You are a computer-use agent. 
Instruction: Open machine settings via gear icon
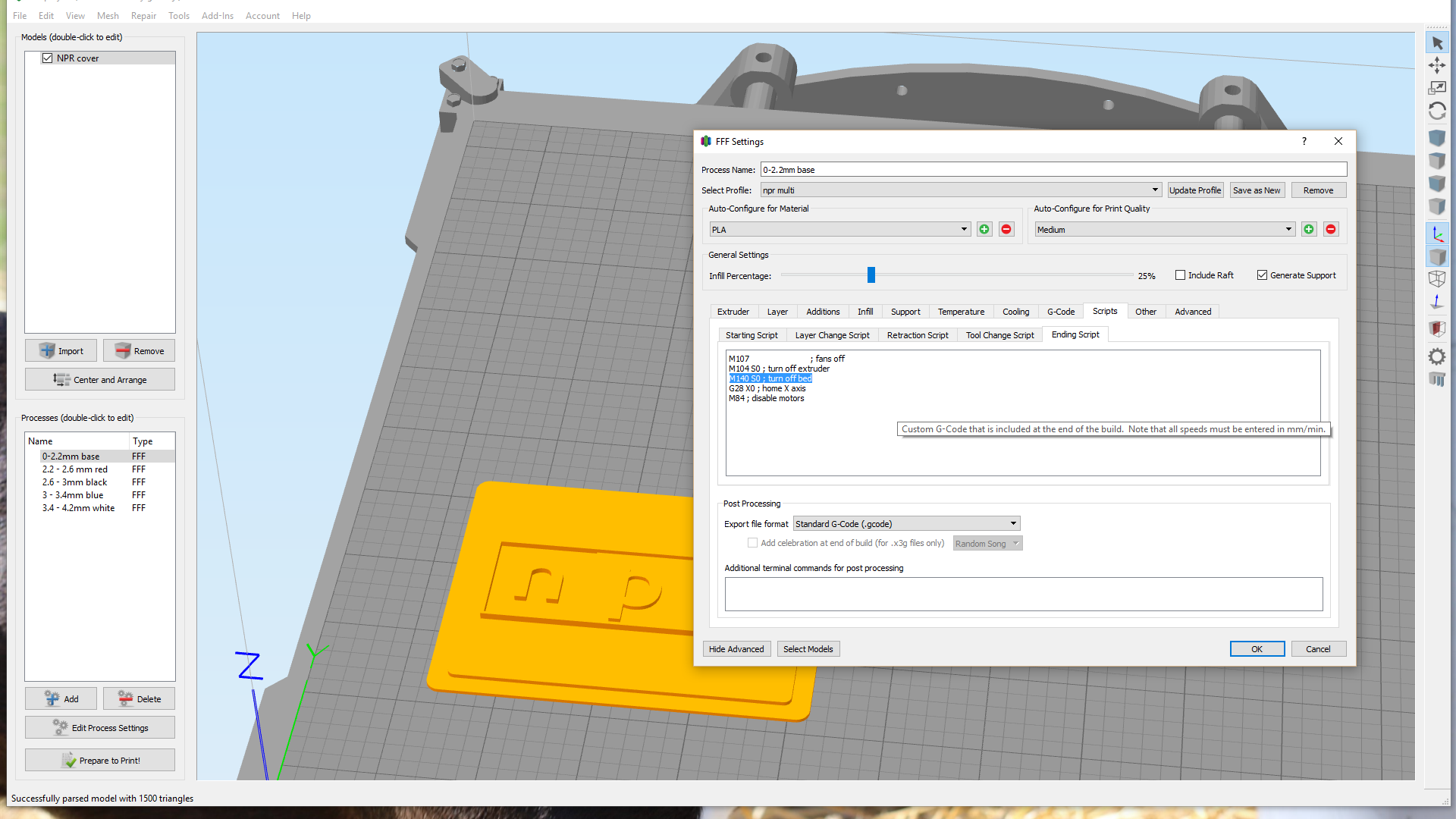tap(1436, 356)
